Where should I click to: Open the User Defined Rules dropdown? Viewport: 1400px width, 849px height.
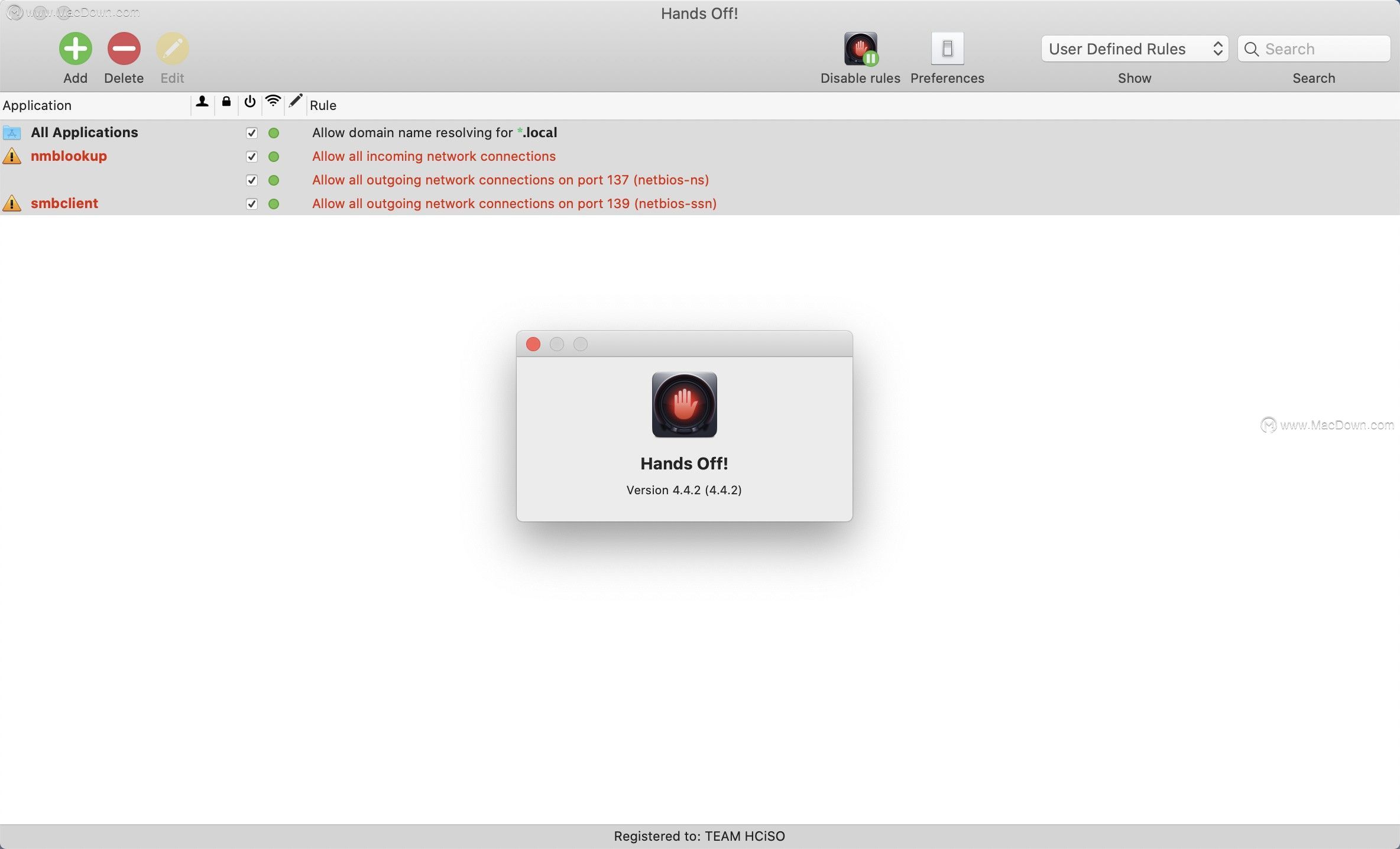(x=1135, y=49)
